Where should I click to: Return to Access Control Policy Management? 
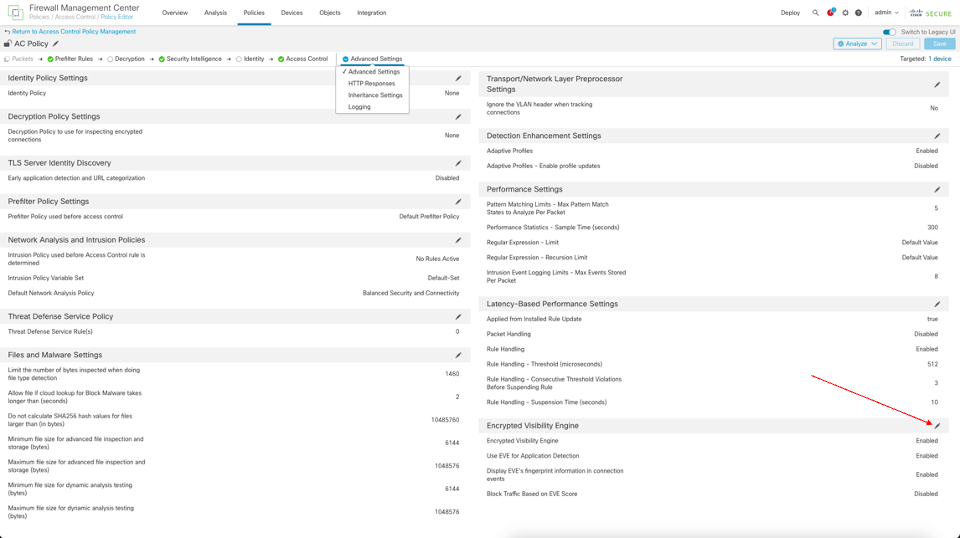click(74, 31)
